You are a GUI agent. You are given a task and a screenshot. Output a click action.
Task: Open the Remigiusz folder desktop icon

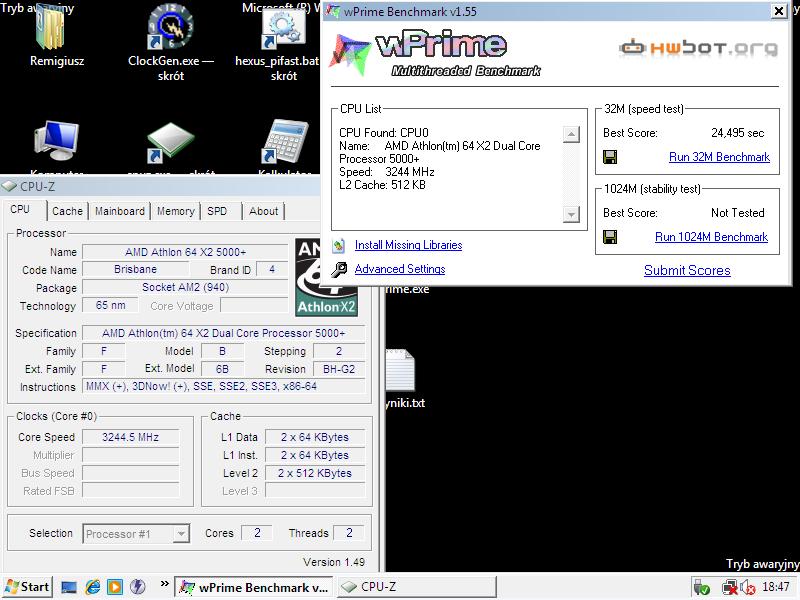point(51,28)
